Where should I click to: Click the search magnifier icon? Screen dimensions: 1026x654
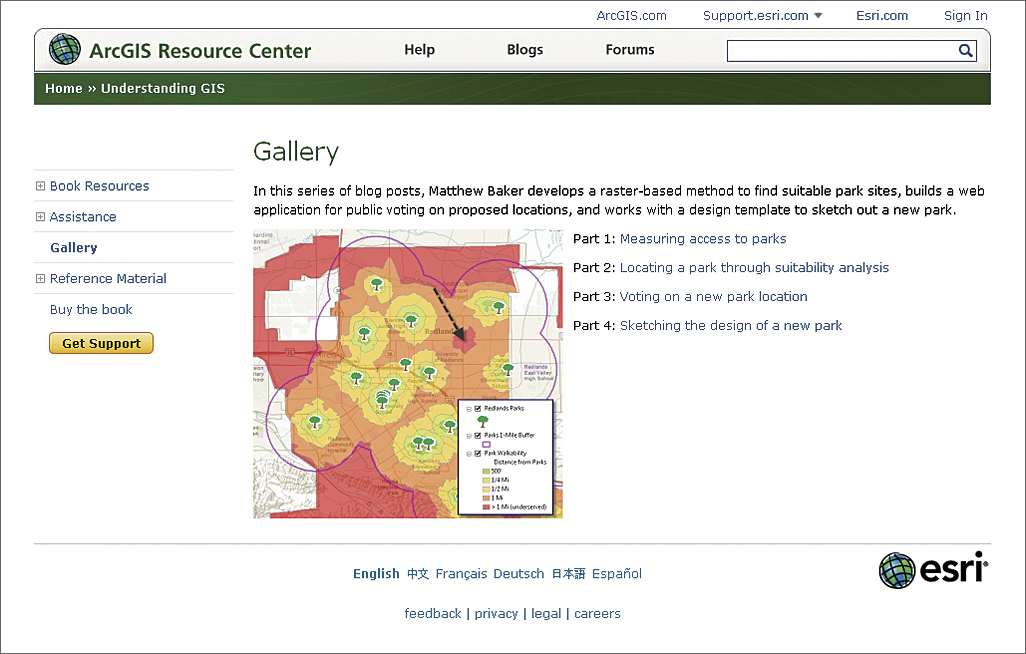coord(965,50)
